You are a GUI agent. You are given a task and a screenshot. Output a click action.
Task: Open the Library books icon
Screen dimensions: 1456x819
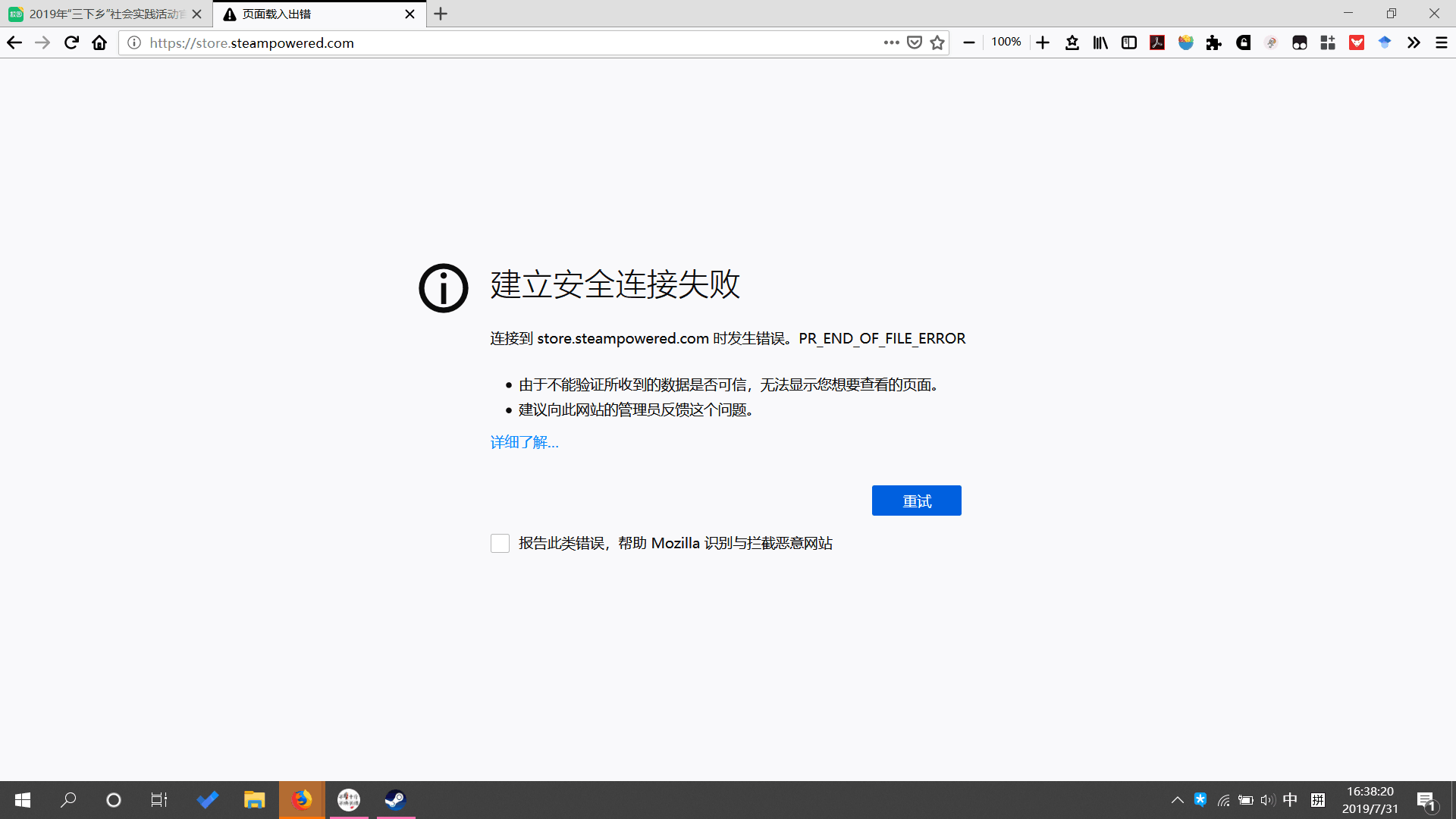pyautogui.click(x=1100, y=42)
